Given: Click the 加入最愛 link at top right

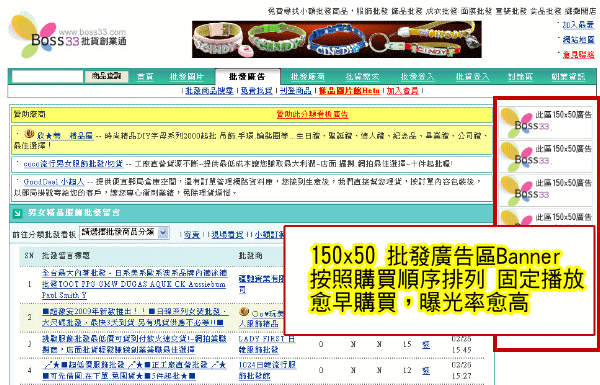Looking at the screenshot, I should (578, 25).
